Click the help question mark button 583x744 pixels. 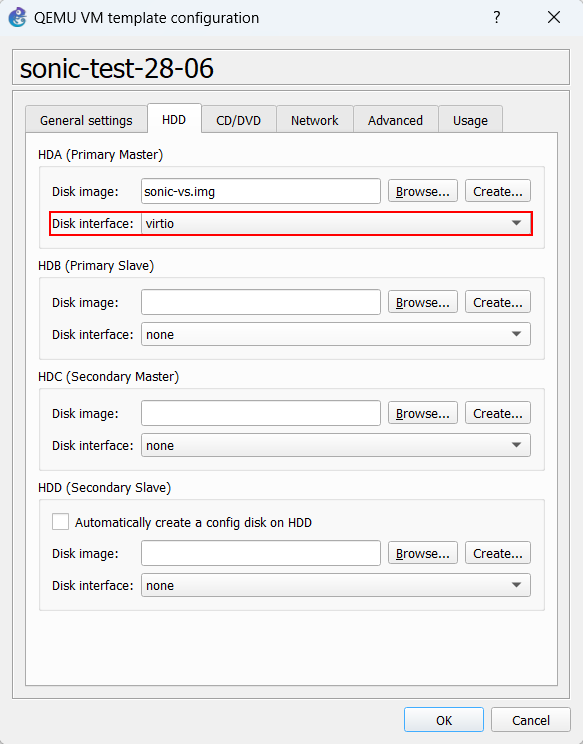[x=496, y=18]
